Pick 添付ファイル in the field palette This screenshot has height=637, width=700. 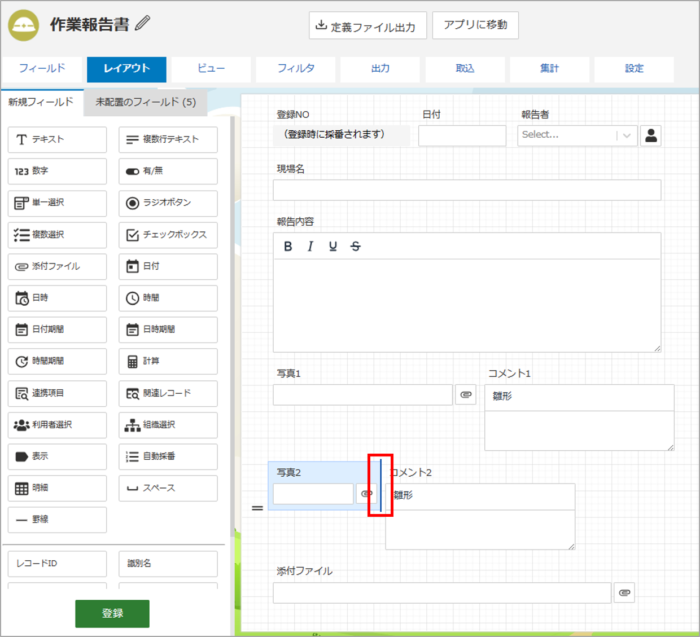point(57,266)
